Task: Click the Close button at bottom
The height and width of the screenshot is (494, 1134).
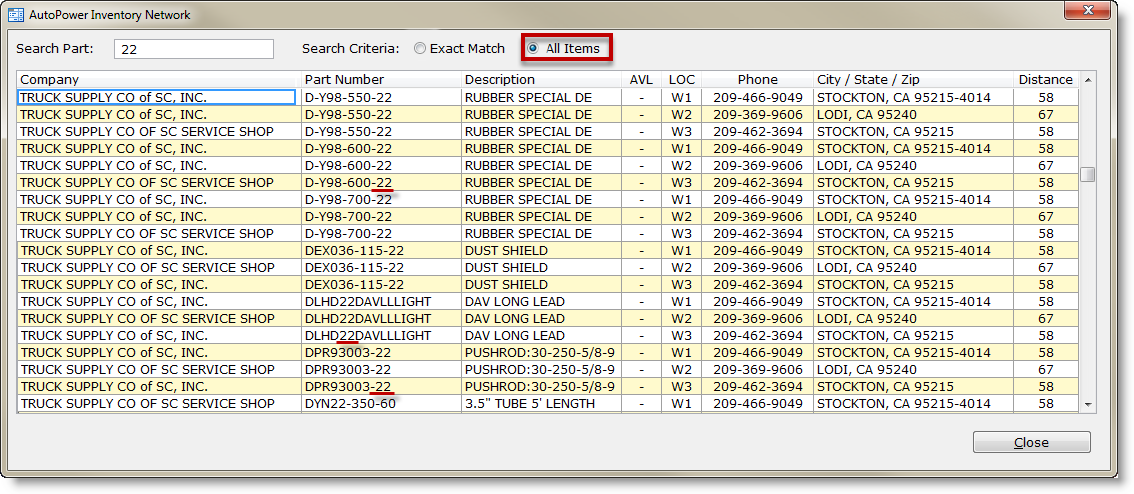Action: tap(1031, 443)
